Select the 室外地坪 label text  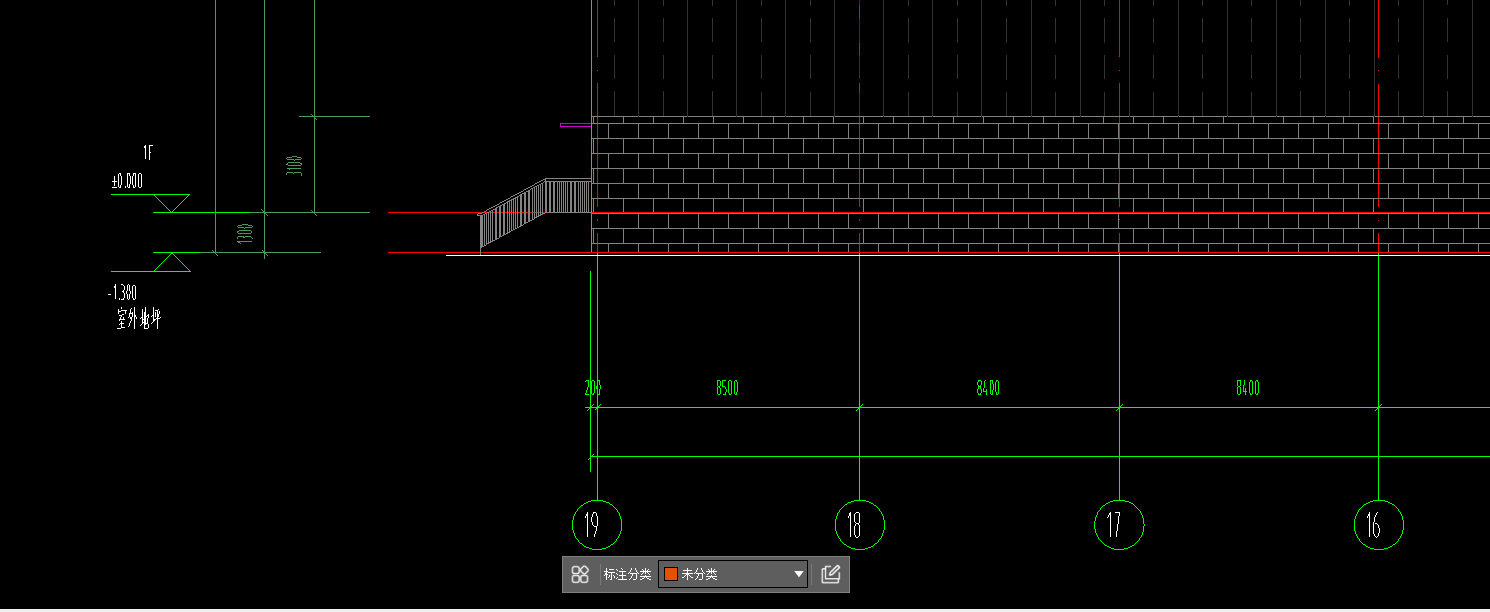pos(138,320)
